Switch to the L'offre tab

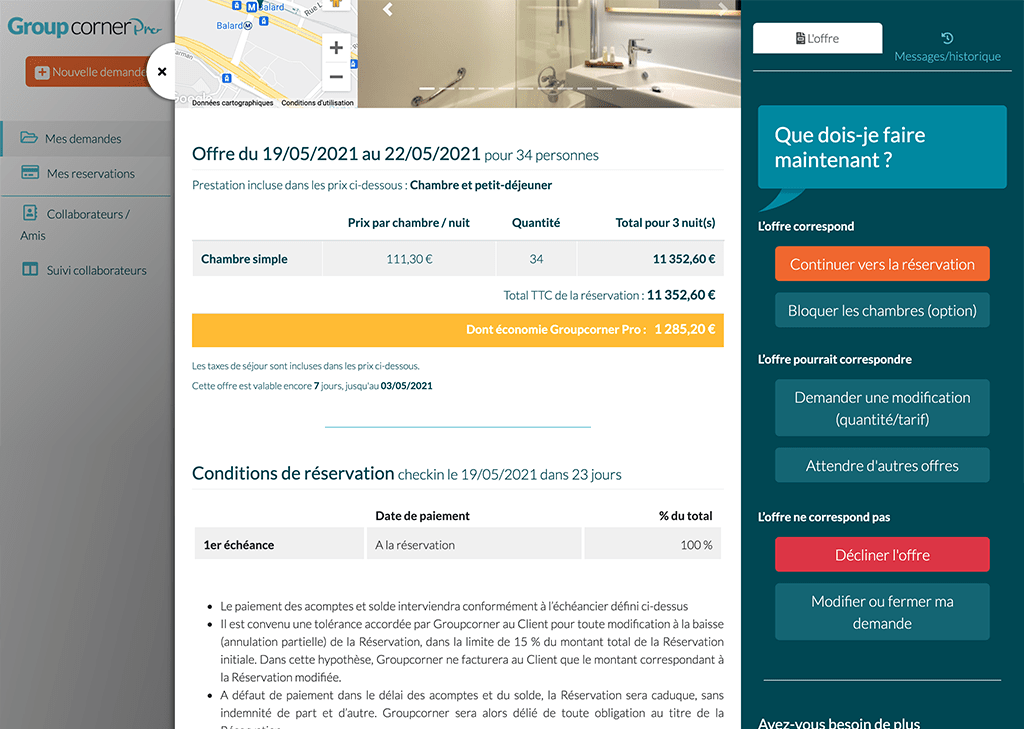[x=818, y=39]
